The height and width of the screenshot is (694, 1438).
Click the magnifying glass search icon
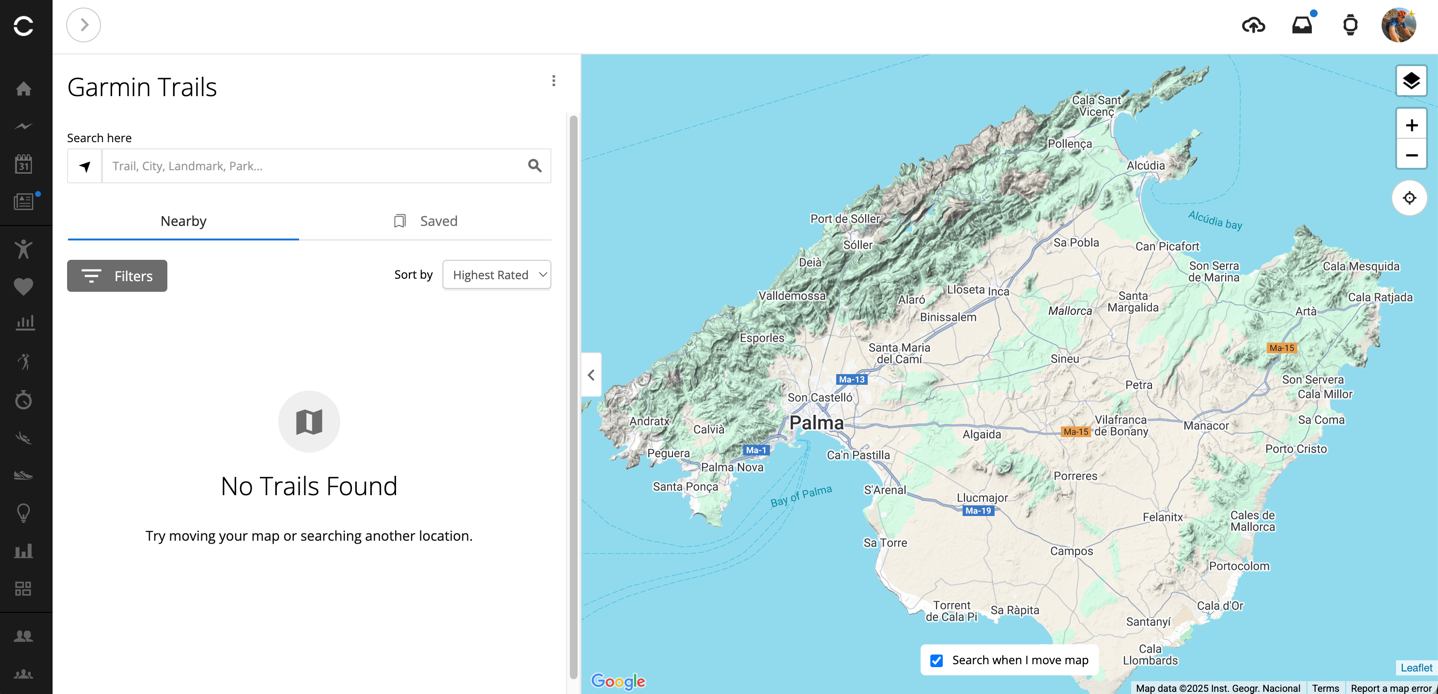coord(535,166)
